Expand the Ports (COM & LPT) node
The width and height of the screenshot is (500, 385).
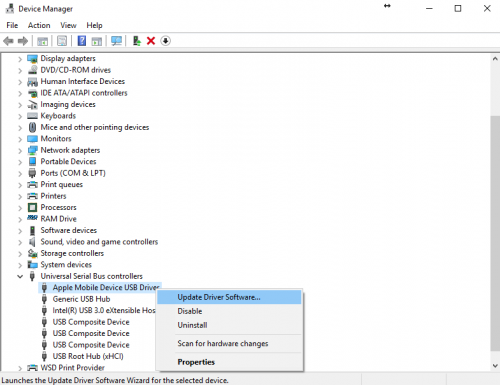coord(20,174)
